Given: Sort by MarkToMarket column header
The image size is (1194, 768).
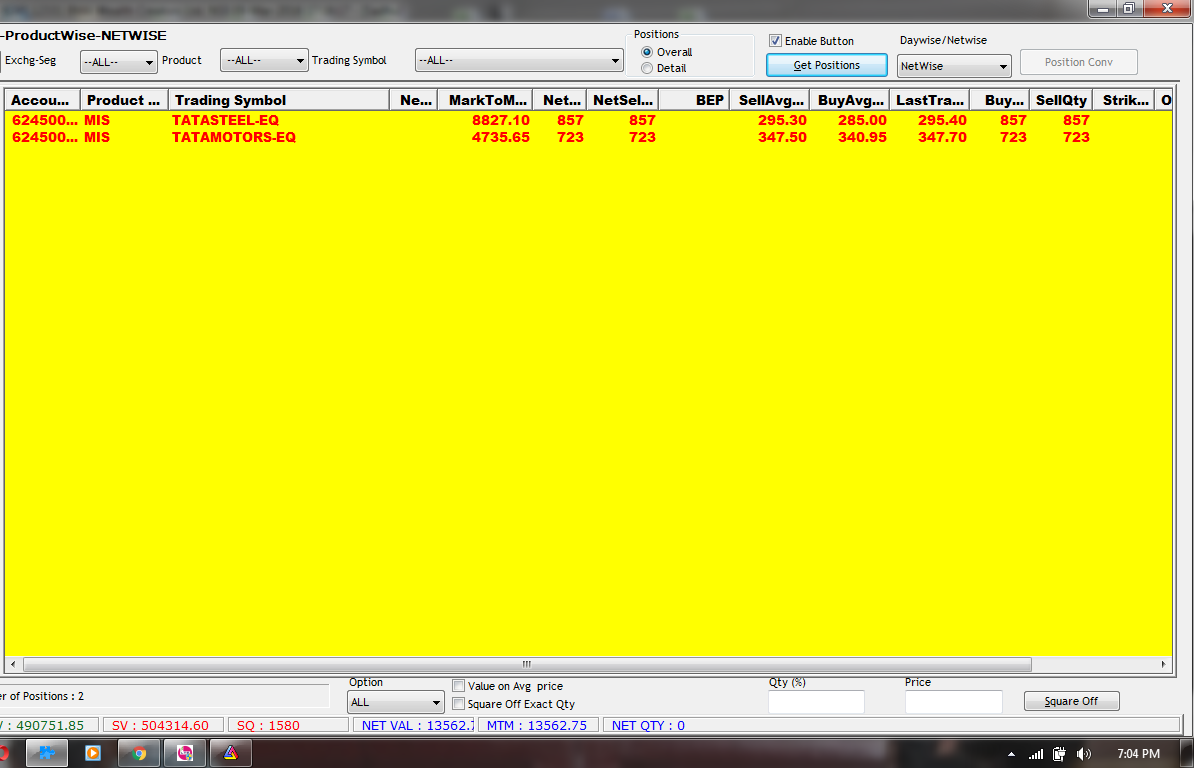Looking at the screenshot, I should tap(487, 100).
